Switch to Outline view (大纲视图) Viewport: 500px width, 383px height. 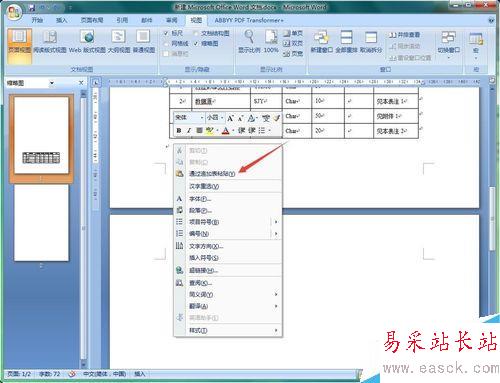pyautogui.click(x=119, y=42)
